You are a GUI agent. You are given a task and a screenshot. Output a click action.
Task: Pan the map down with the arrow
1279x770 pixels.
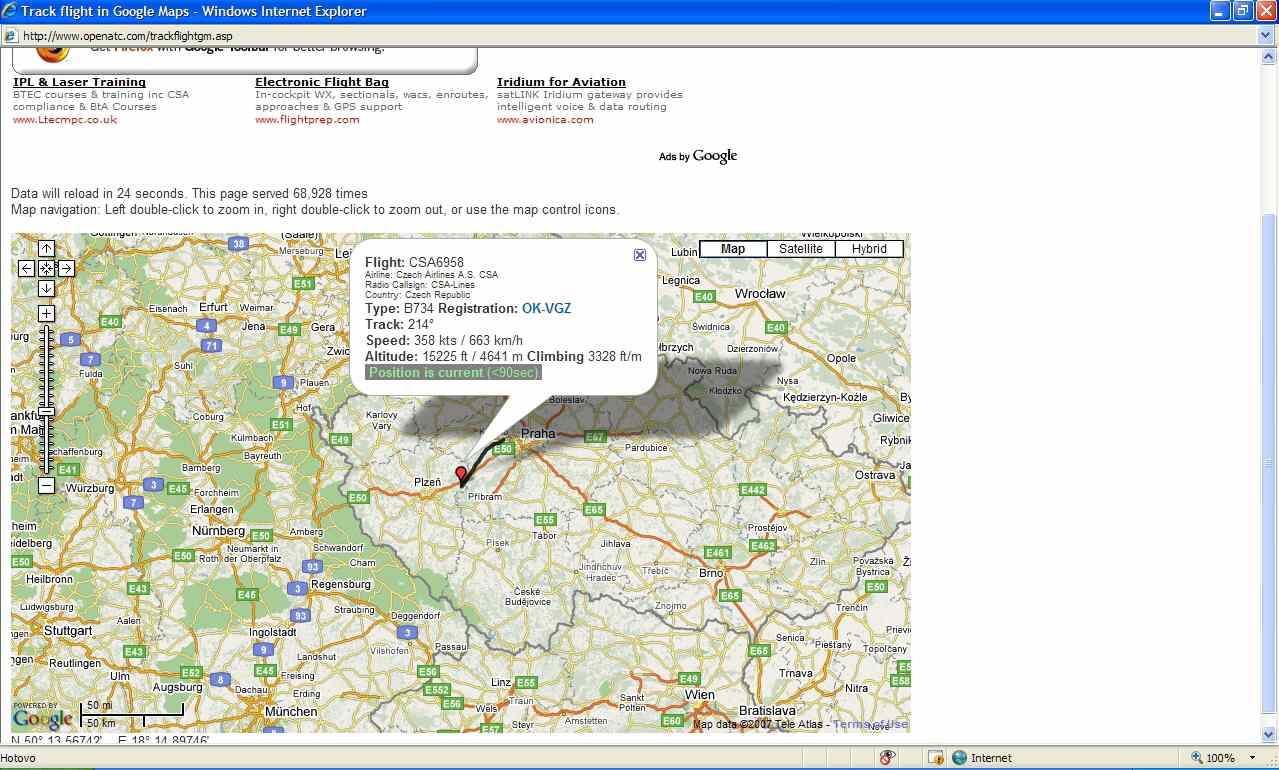click(x=46, y=288)
